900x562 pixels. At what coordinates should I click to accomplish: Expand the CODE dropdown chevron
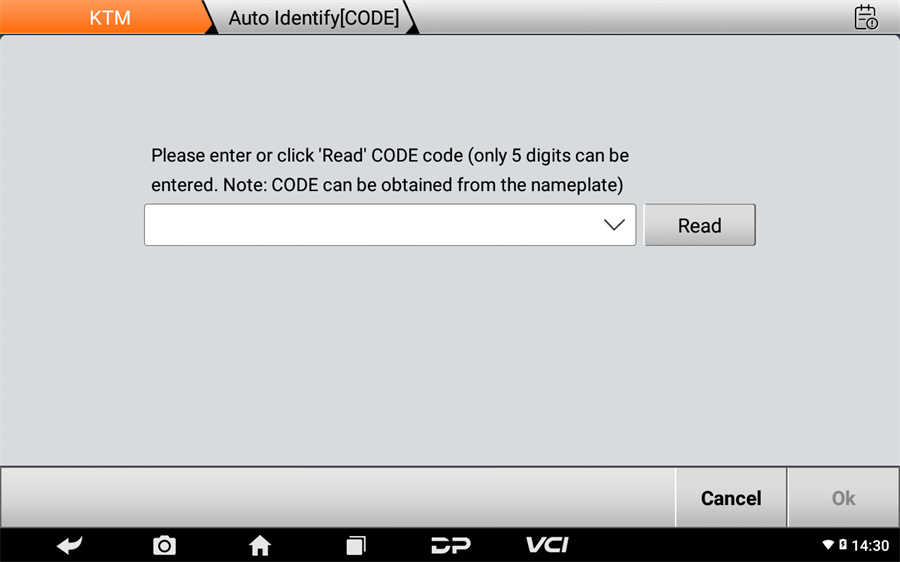[614, 225]
